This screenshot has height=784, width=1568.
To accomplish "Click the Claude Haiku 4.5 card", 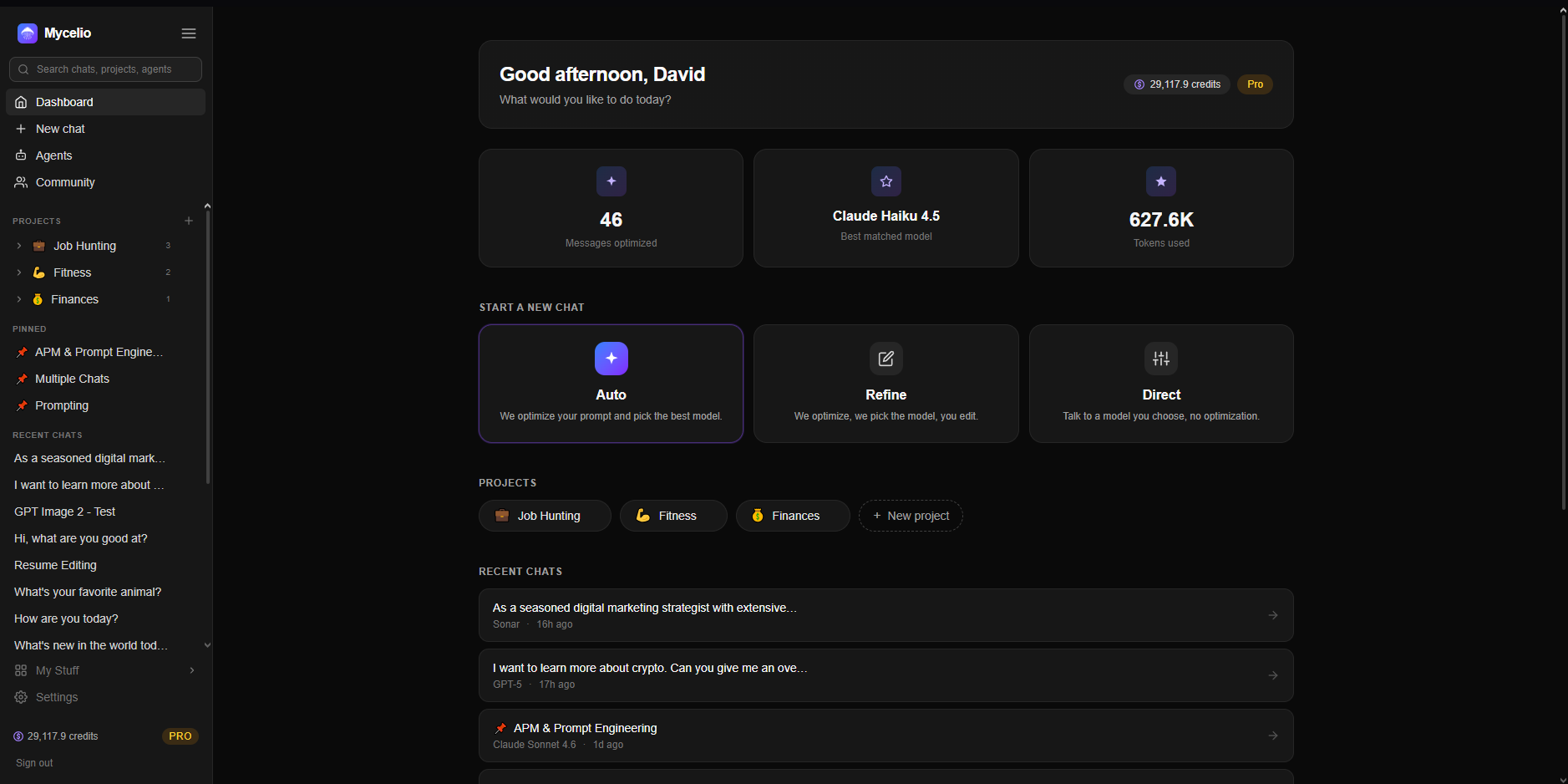I will coord(886,208).
